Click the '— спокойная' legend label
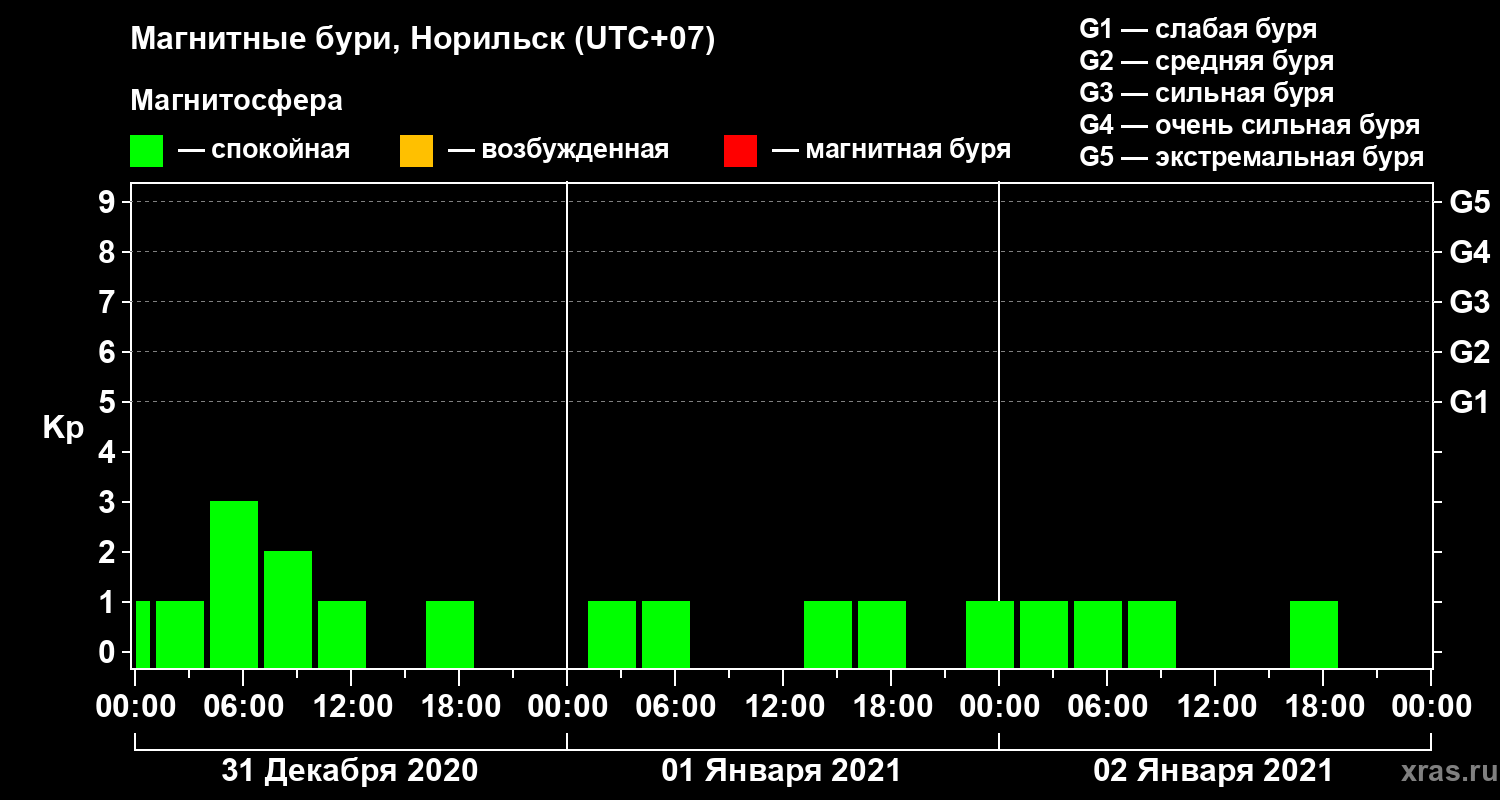This screenshot has height=800, width=1500. tap(264, 150)
